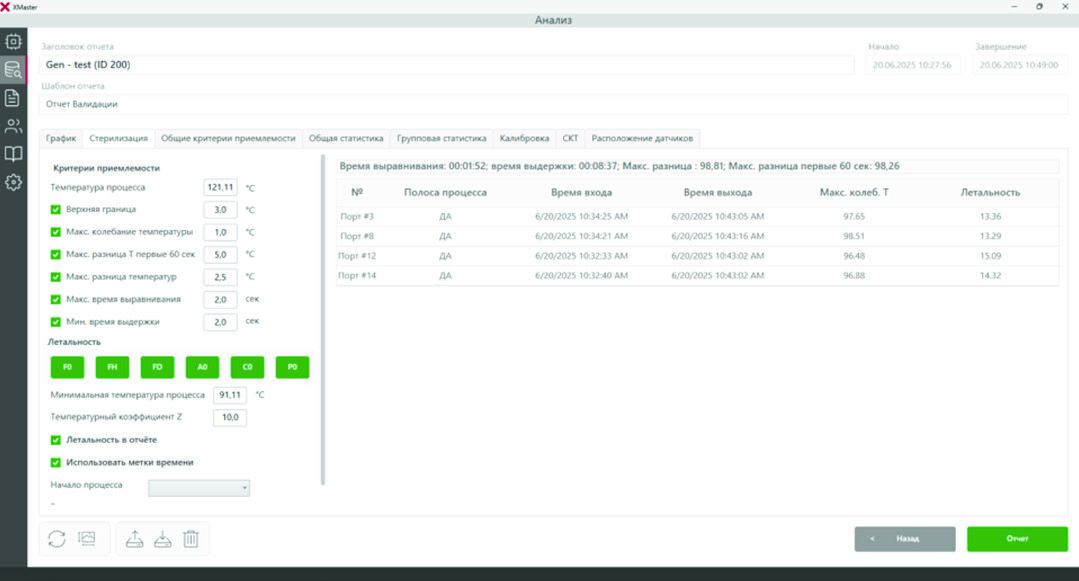Disable Летальность в отчёте checkbox
Screen dimensions: 1079x581
[56, 440]
